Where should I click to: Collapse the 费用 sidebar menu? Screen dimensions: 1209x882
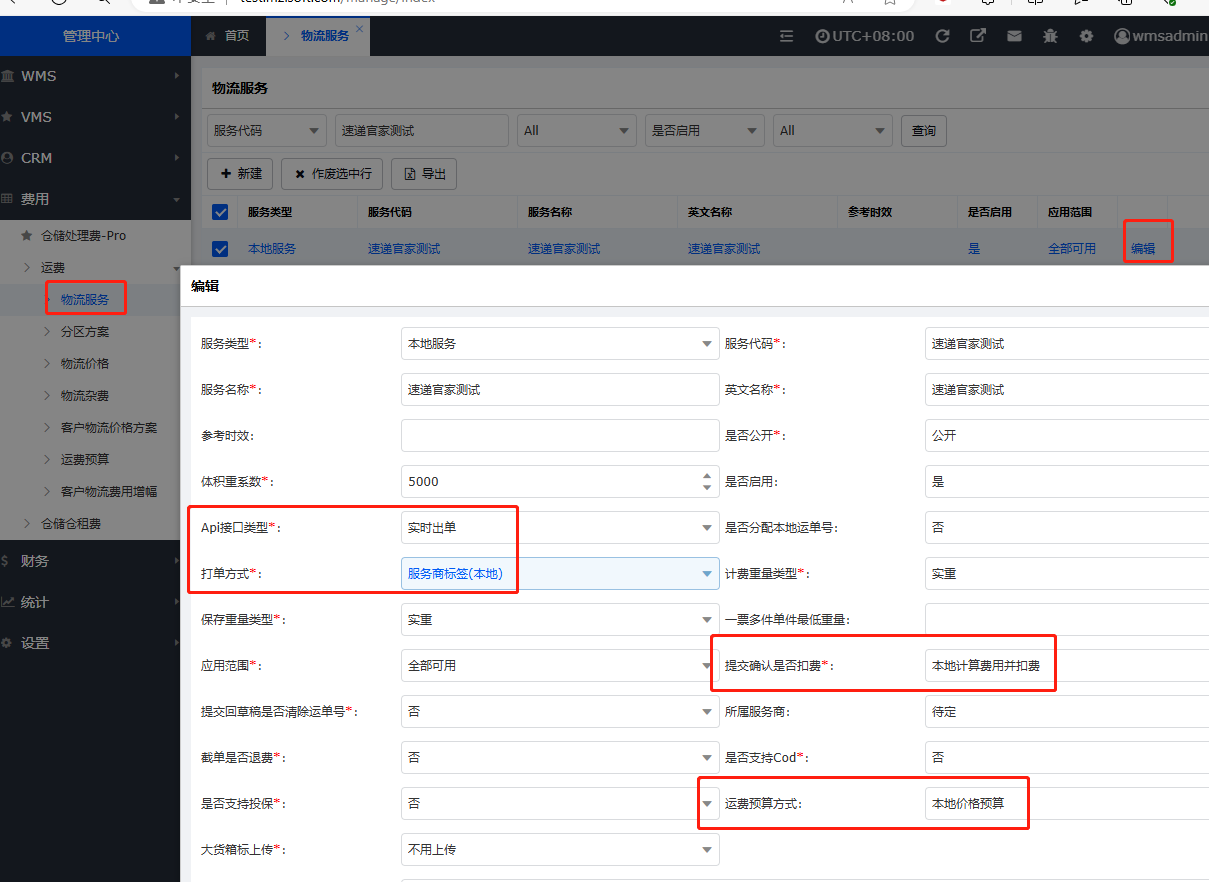95,199
